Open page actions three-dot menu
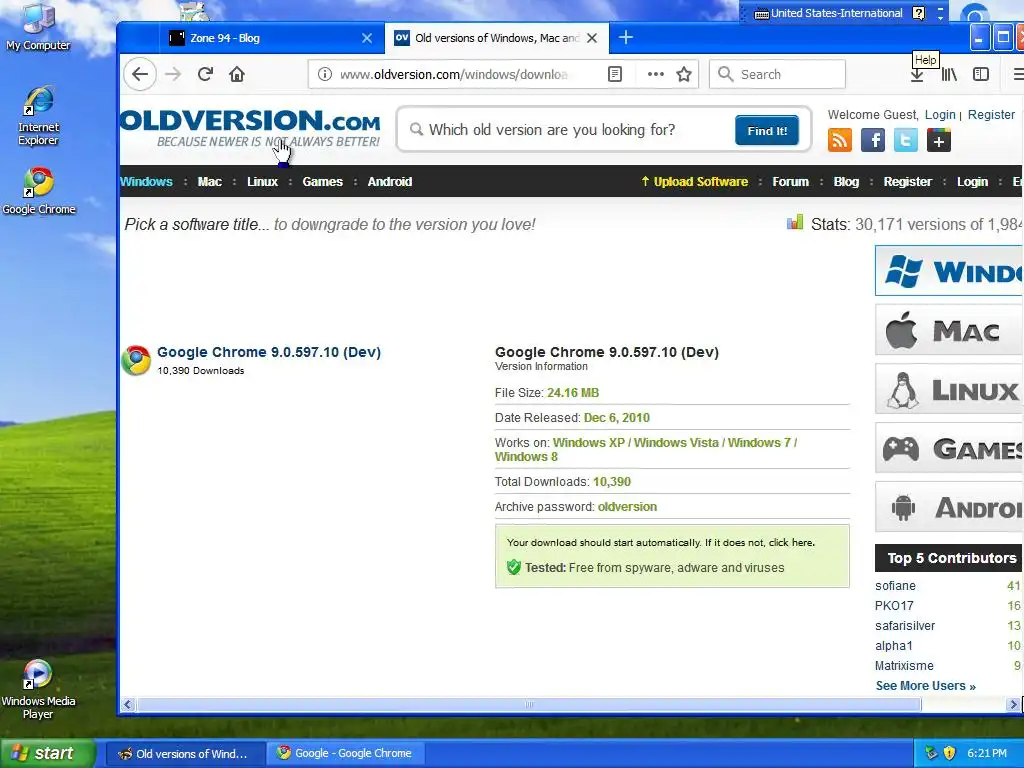This screenshot has height=768, width=1024. tap(656, 74)
